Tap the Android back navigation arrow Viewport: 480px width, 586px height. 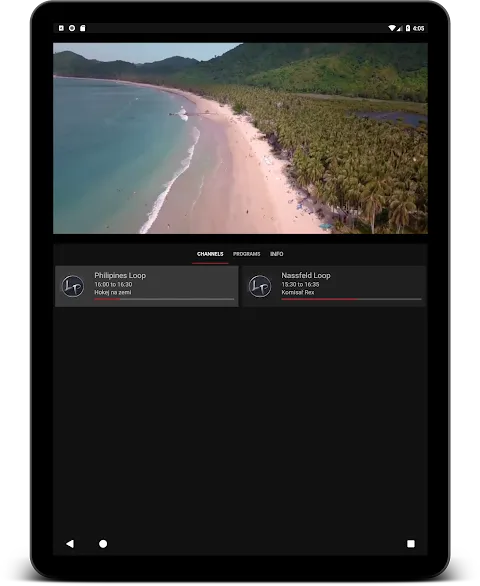pyautogui.click(x=70, y=544)
